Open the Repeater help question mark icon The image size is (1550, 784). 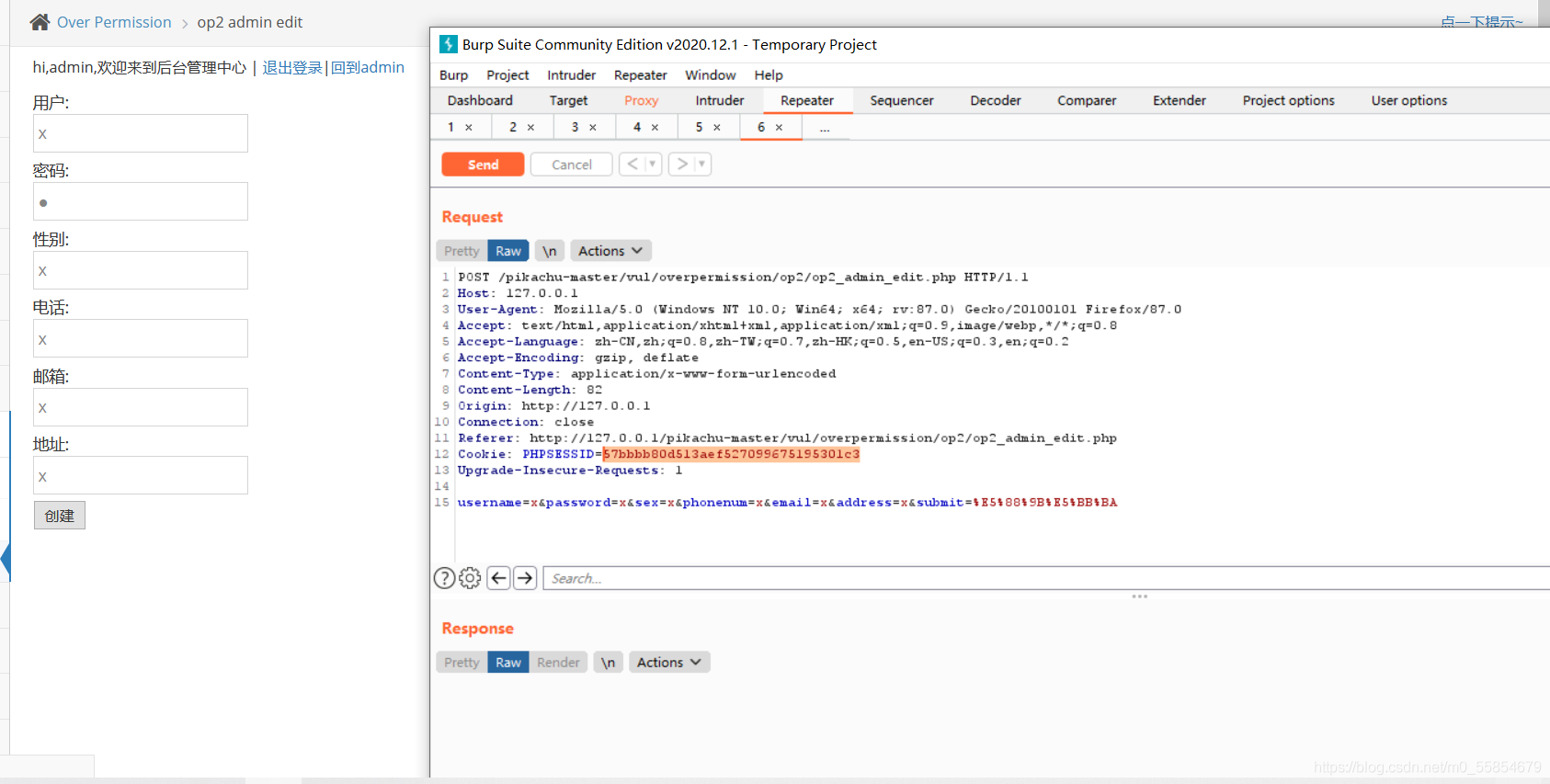click(444, 578)
